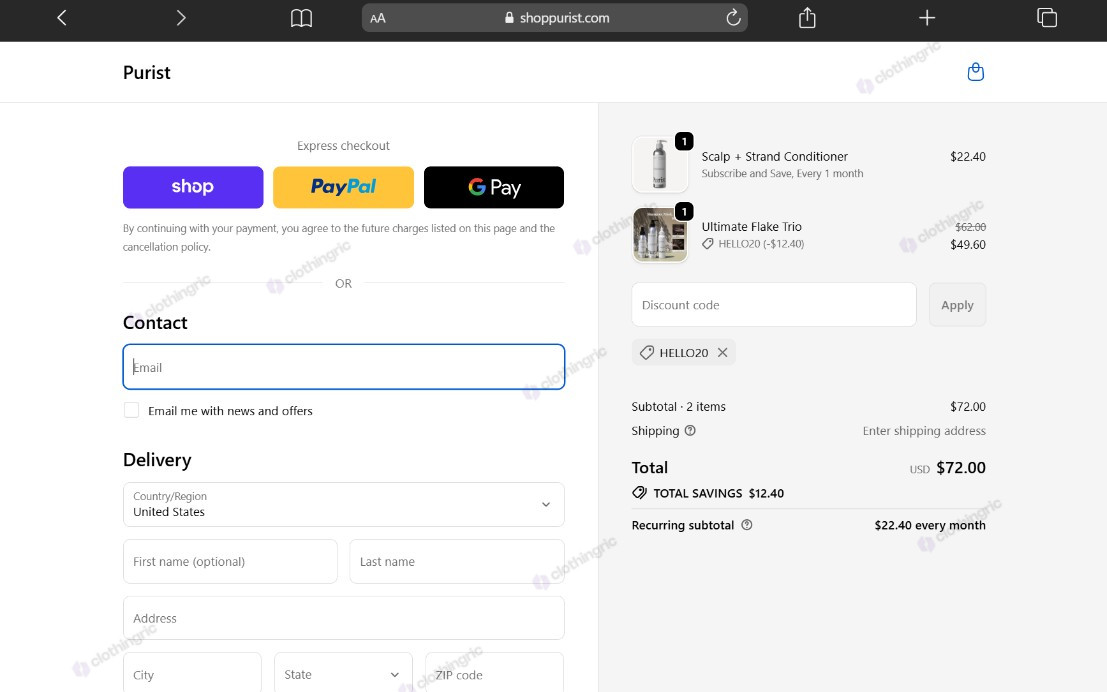Click Scalp + Strand Conditioner product thumbnail
This screenshot has width=1107, height=692.
[659, 164]
